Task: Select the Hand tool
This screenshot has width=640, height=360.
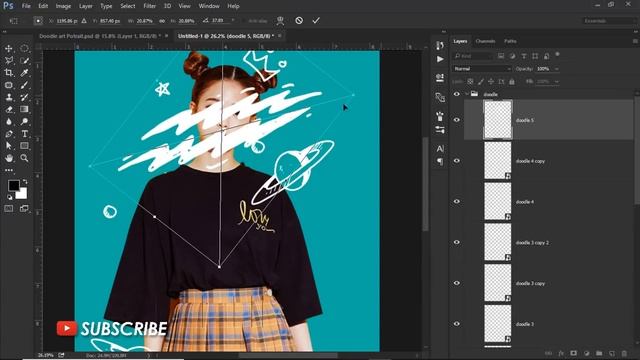Action: [x=9, y=158]
